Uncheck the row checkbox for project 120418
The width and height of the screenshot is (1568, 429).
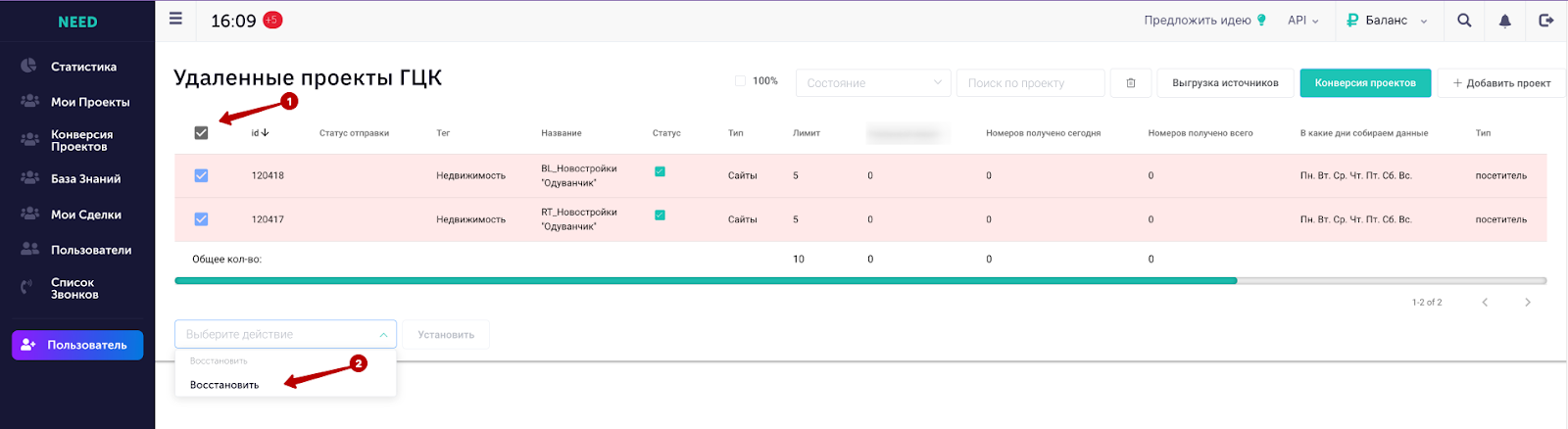pos(201,175)
